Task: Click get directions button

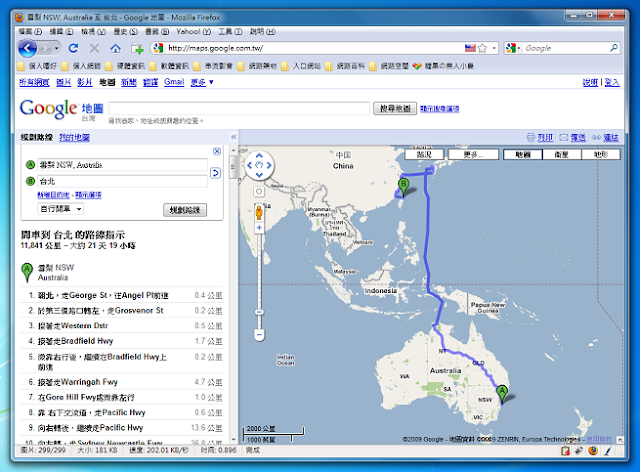Action: [185, 210]
